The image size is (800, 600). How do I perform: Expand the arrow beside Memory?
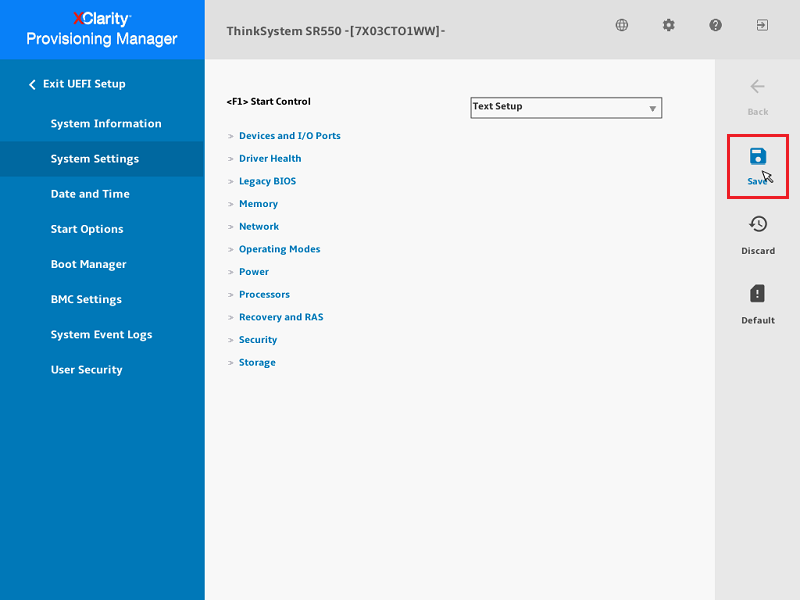(x=231, y=204)
